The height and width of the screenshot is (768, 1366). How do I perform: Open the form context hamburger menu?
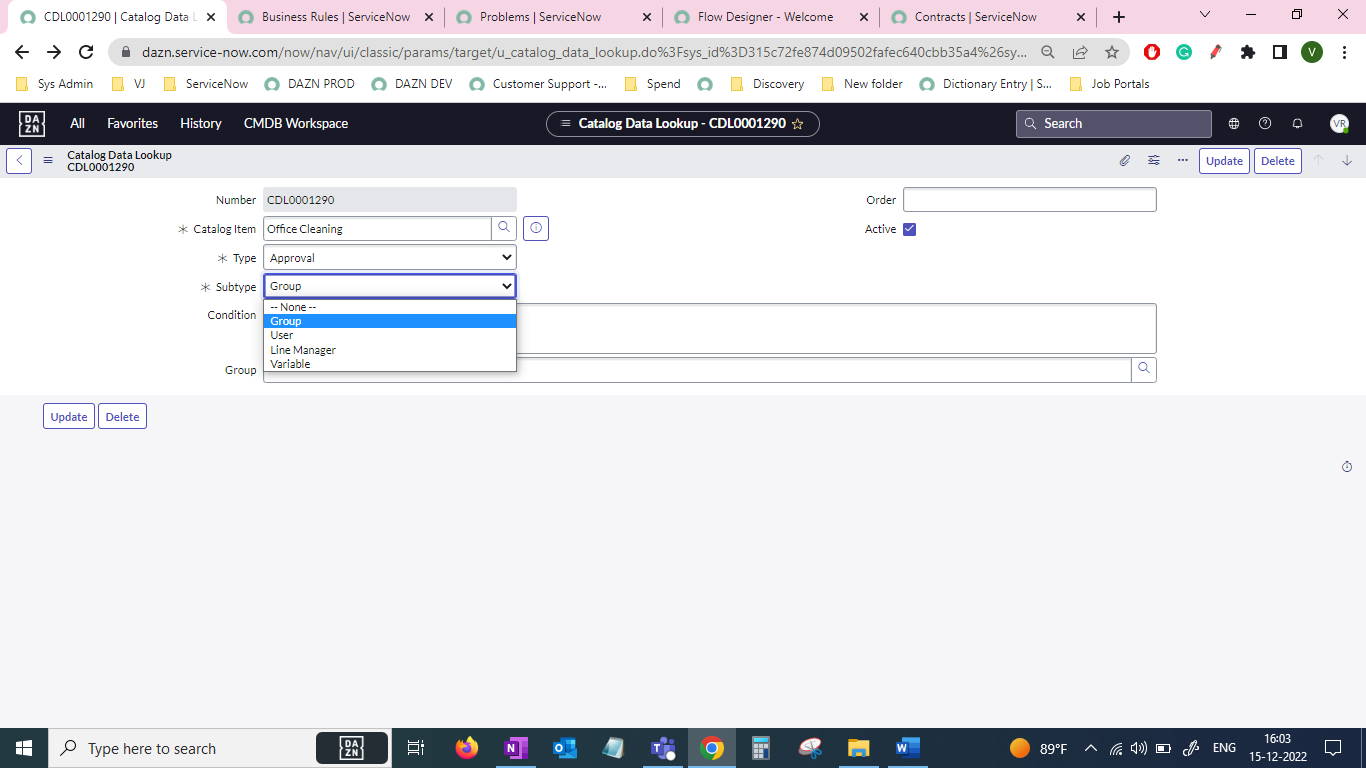coord(47,161)
